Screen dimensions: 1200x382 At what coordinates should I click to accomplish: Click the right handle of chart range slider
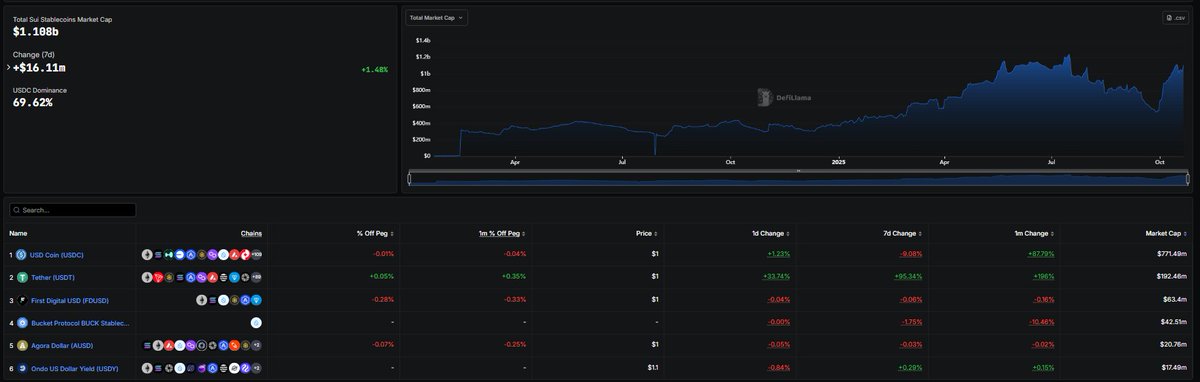[x=1188, y=179]
